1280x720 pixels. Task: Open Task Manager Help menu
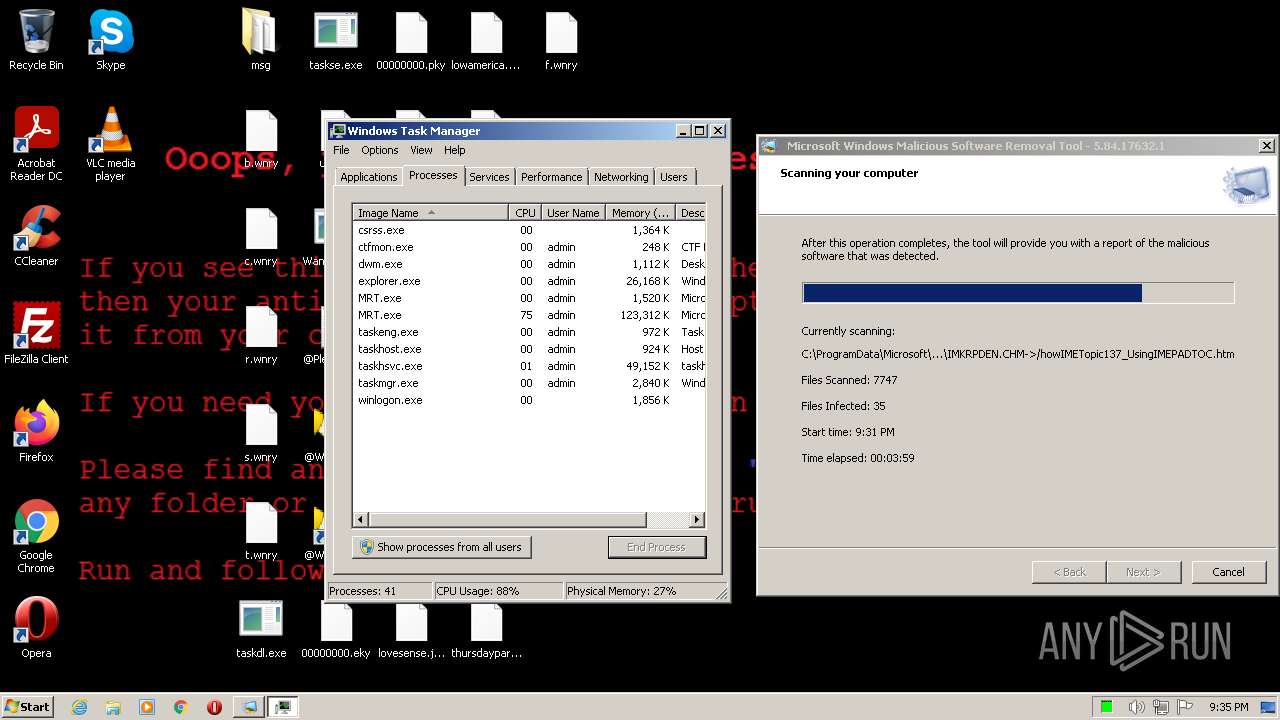(x=455, y=150)
